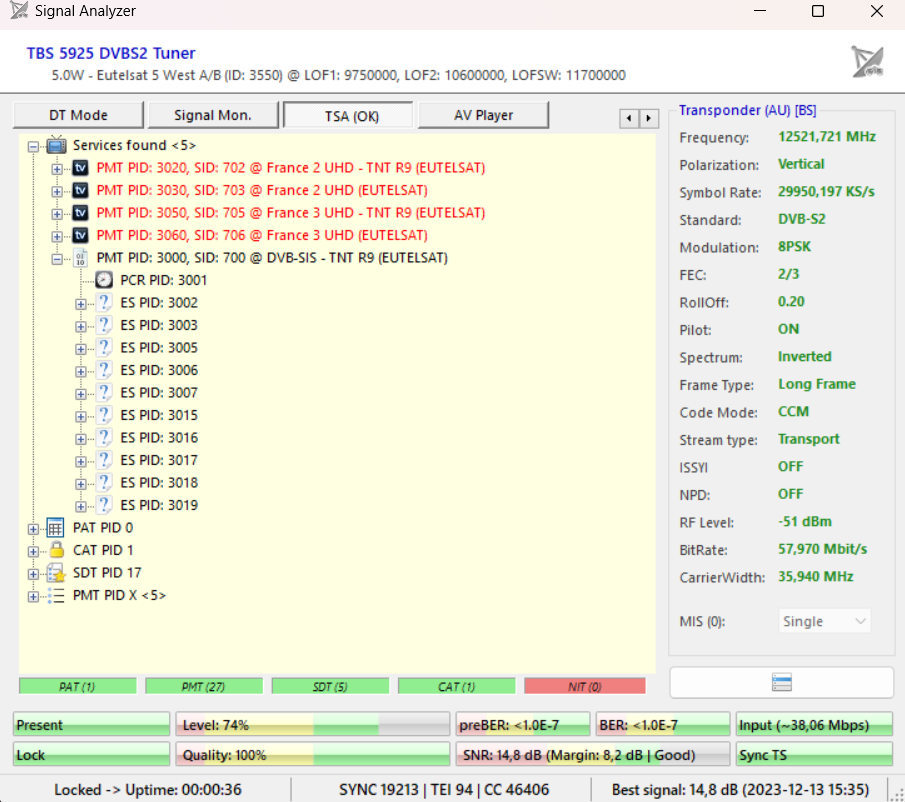Select France 3 UHD (EUTELSAT) SID 706 row
The height and width of the screenshot is (802, 905).
pyautogui.click(x=261, y=235)
